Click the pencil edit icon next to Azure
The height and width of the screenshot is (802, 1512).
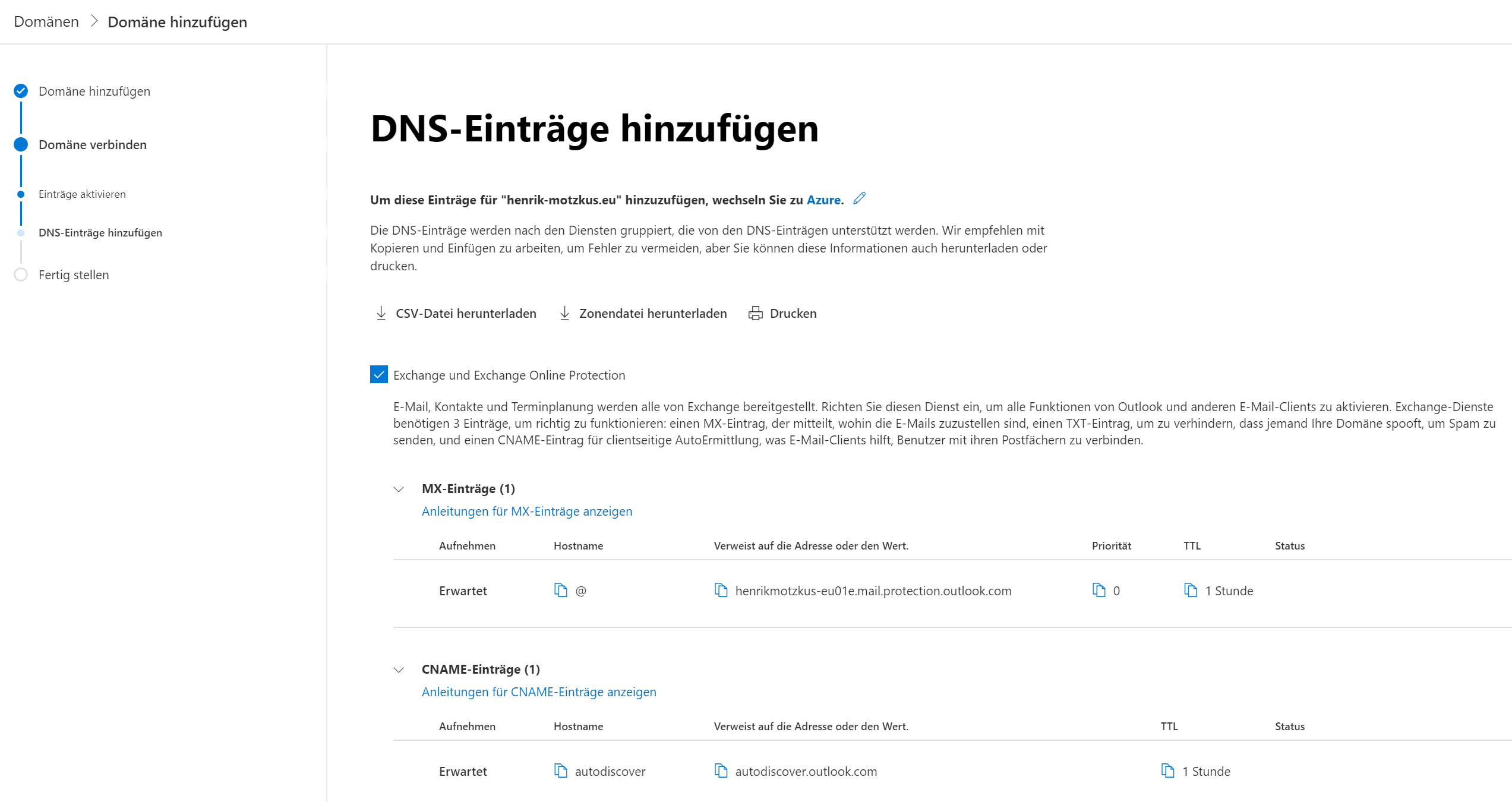point(859,198)
